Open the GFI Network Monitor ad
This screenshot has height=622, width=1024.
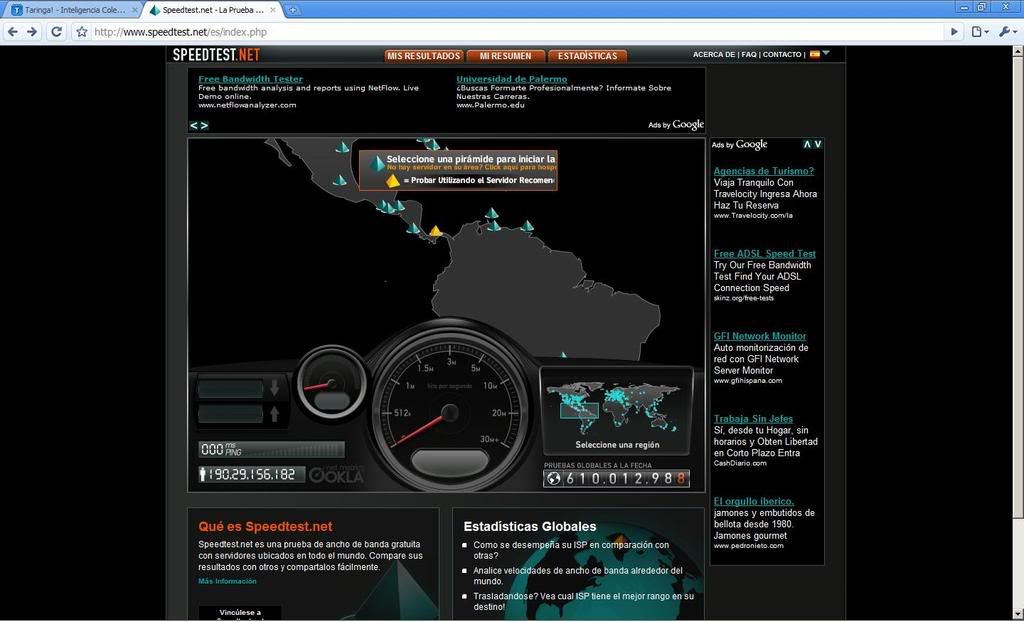[760, 336]
